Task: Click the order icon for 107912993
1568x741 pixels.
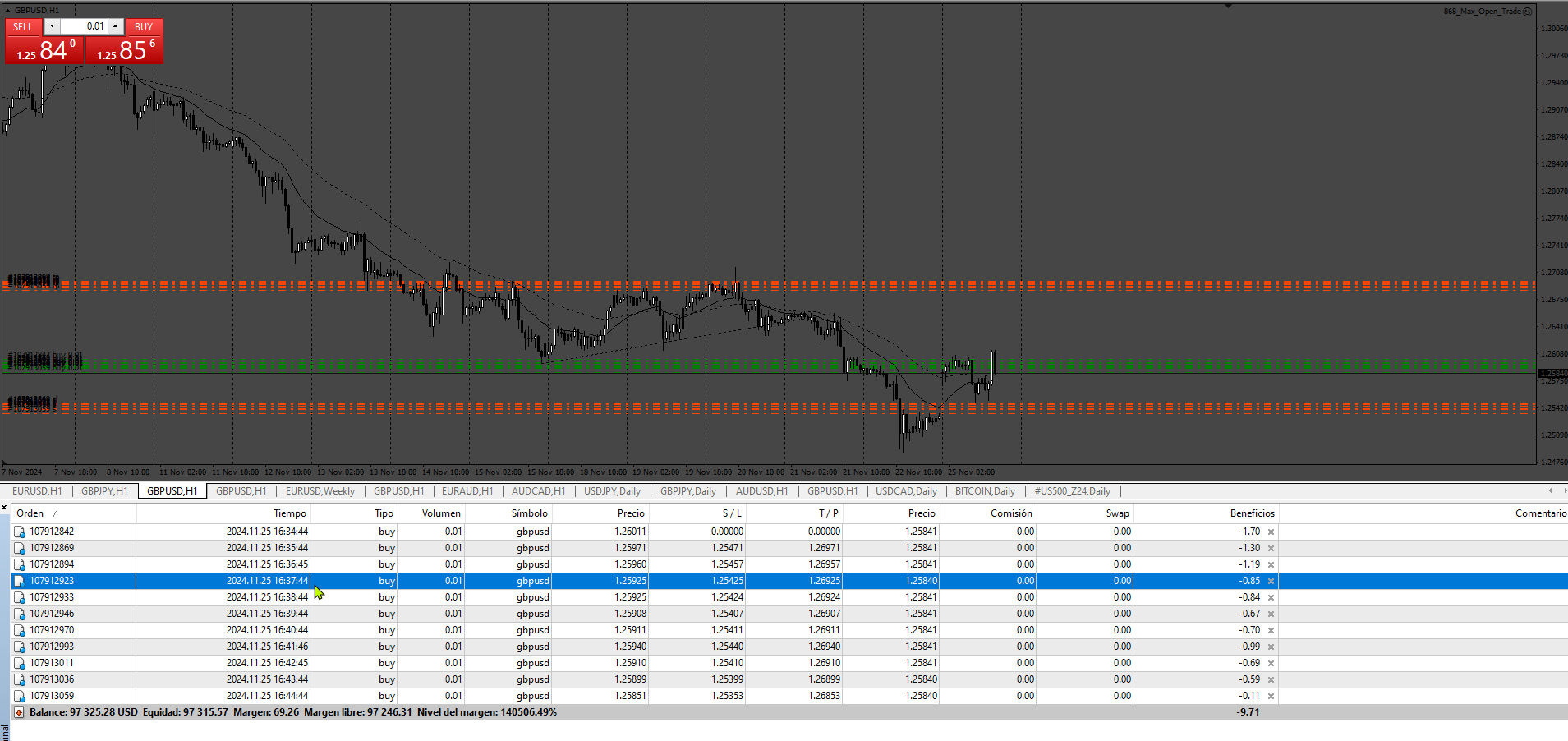Action: 20,647
